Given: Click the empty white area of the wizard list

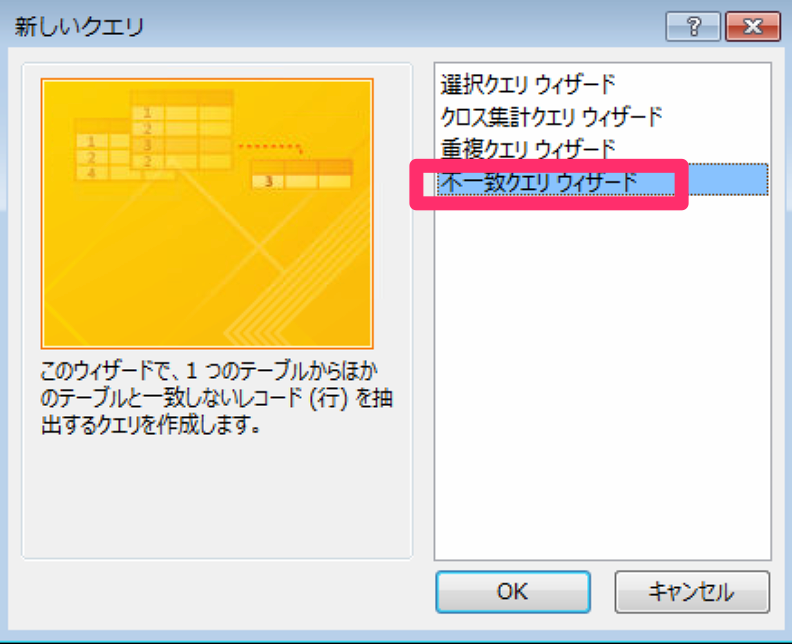Looking at the screenshot, I should (x=603, y=376).
